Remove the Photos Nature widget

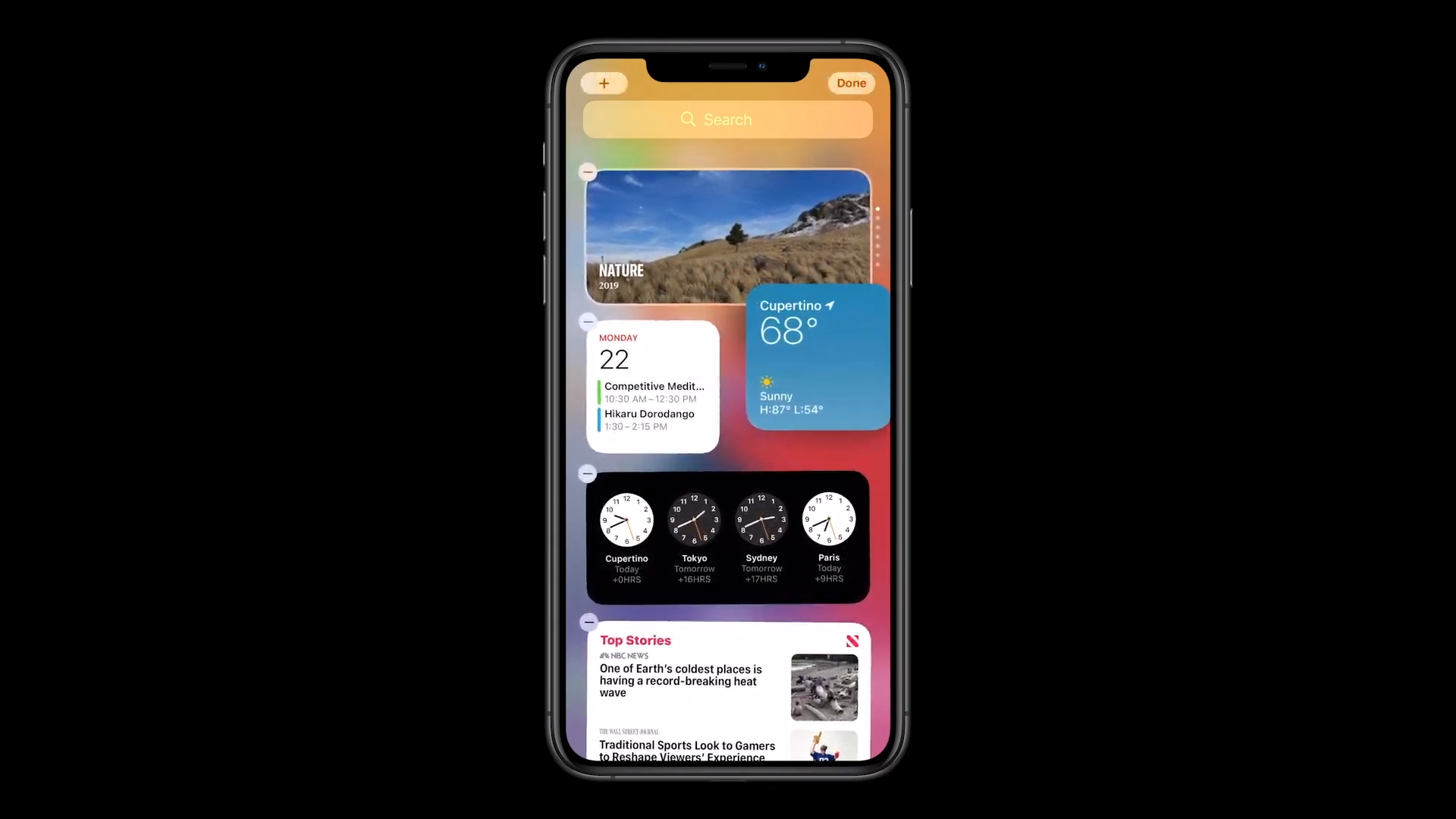pyautogui.click(x=587, y=171)
